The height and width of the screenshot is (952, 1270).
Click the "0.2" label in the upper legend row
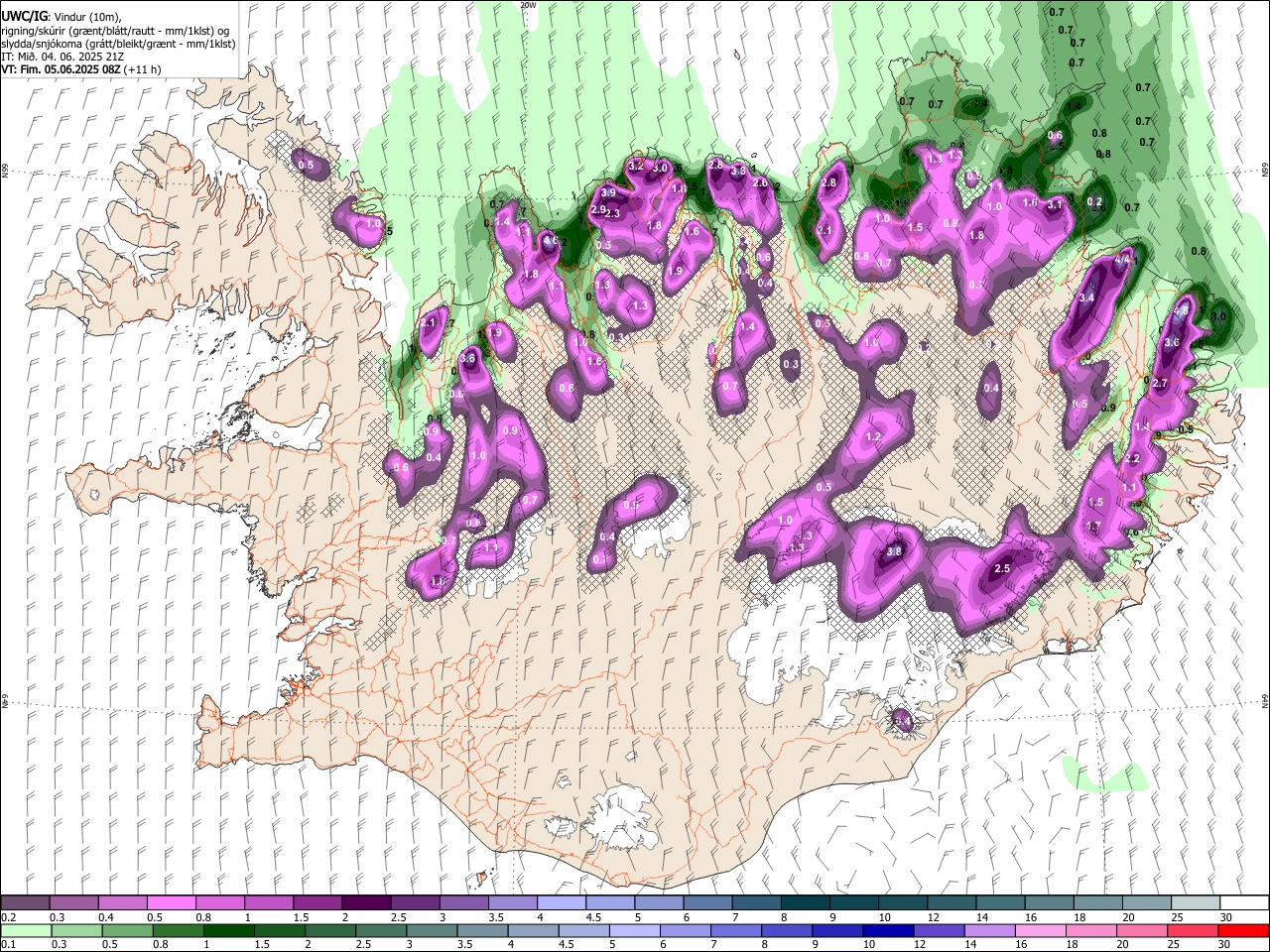pos(8,917)
